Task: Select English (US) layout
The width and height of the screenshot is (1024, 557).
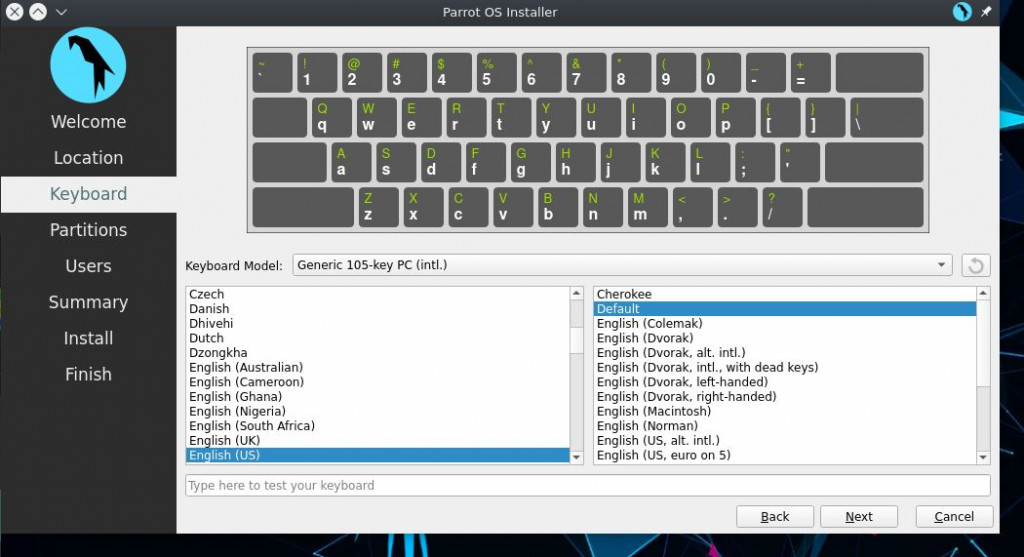Action: coord(377,455)
